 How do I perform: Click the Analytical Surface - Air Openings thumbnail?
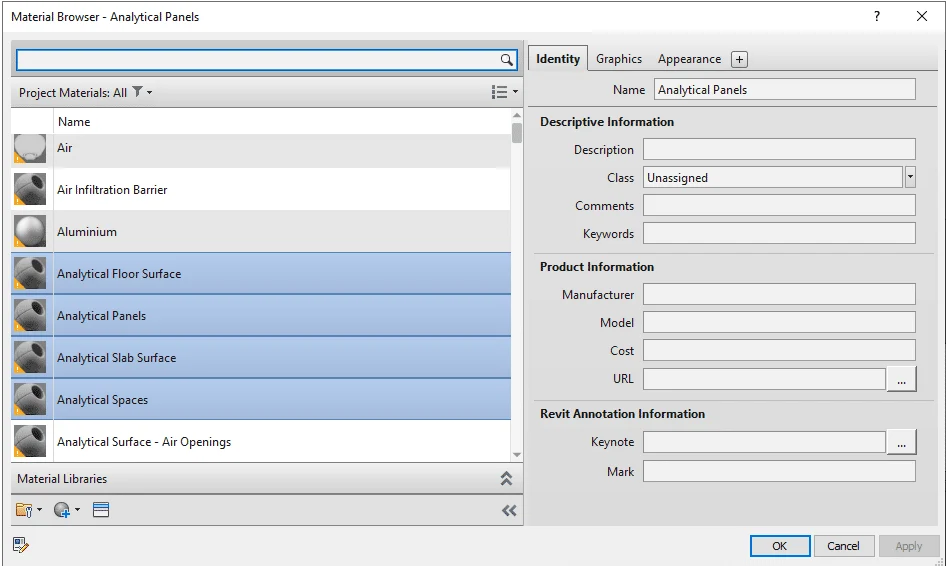click(30, 441)
